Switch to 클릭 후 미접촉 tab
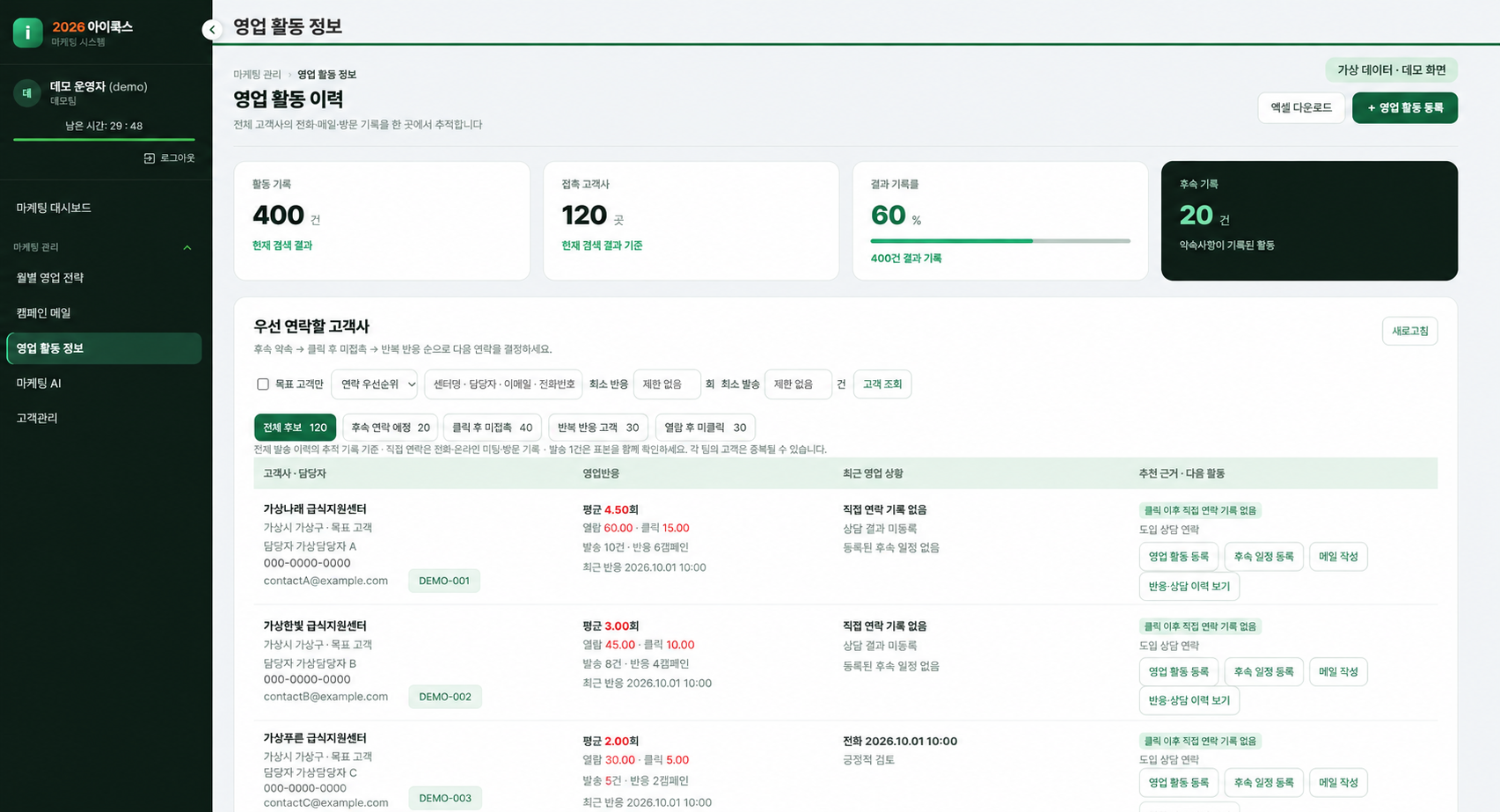Viewport: 1500px width, 812px height. 493,428
